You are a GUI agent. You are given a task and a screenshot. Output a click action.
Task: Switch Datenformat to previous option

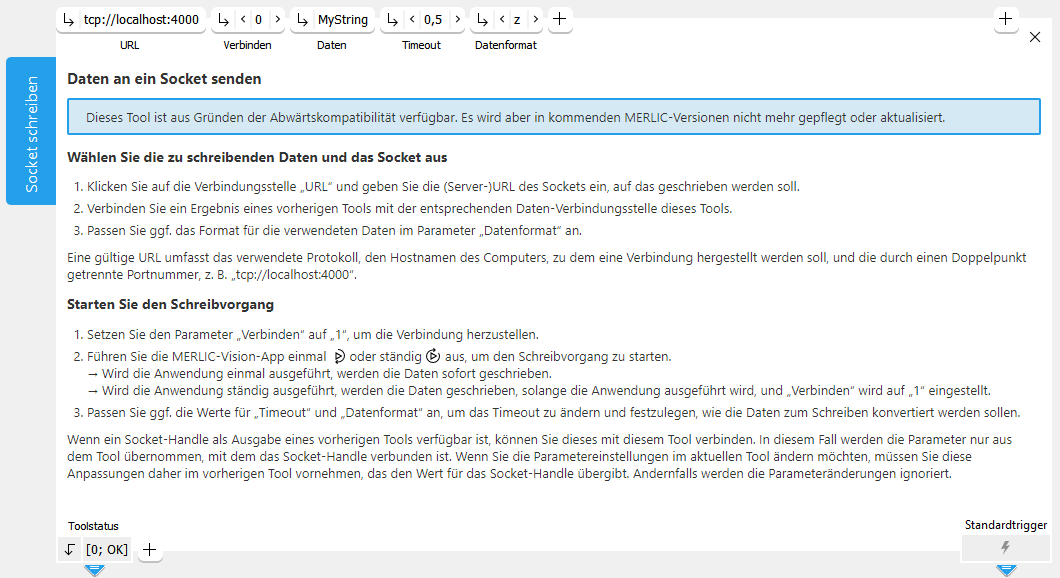[500, 20]
